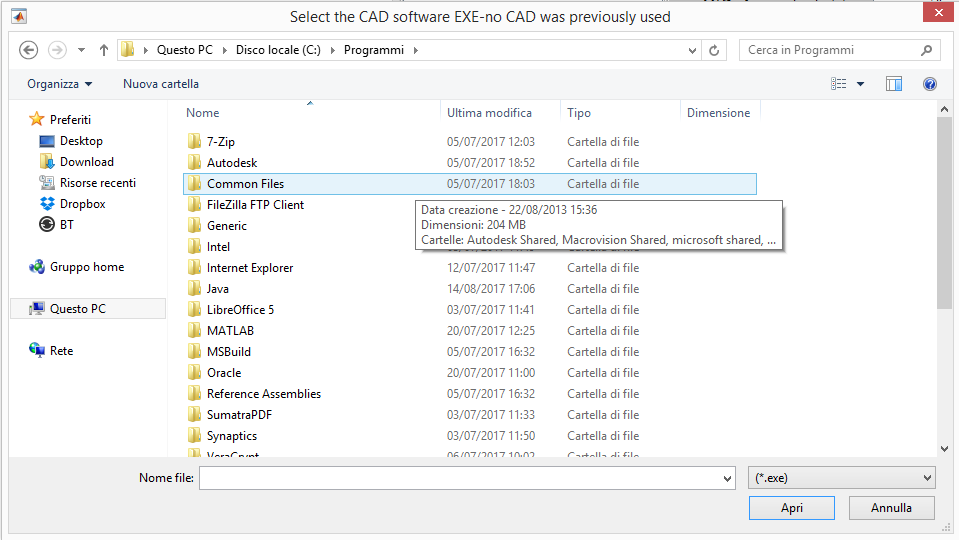This screenshot has height=540, width=959.
Task: Select the Generic folder icon
Action: (194, 226)
